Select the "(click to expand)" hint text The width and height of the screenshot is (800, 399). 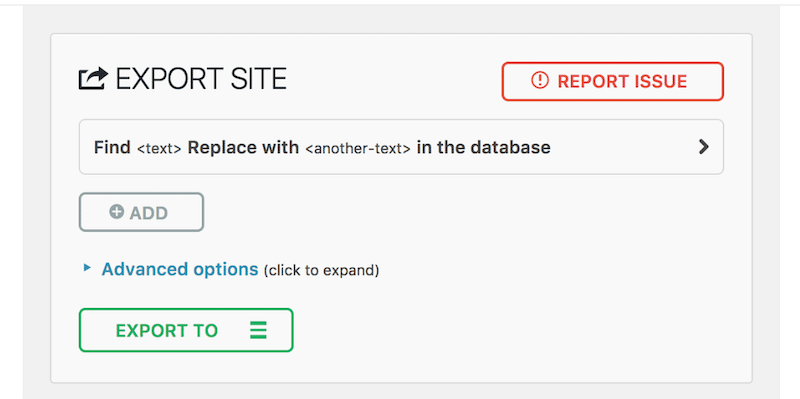tap(321, 270)
